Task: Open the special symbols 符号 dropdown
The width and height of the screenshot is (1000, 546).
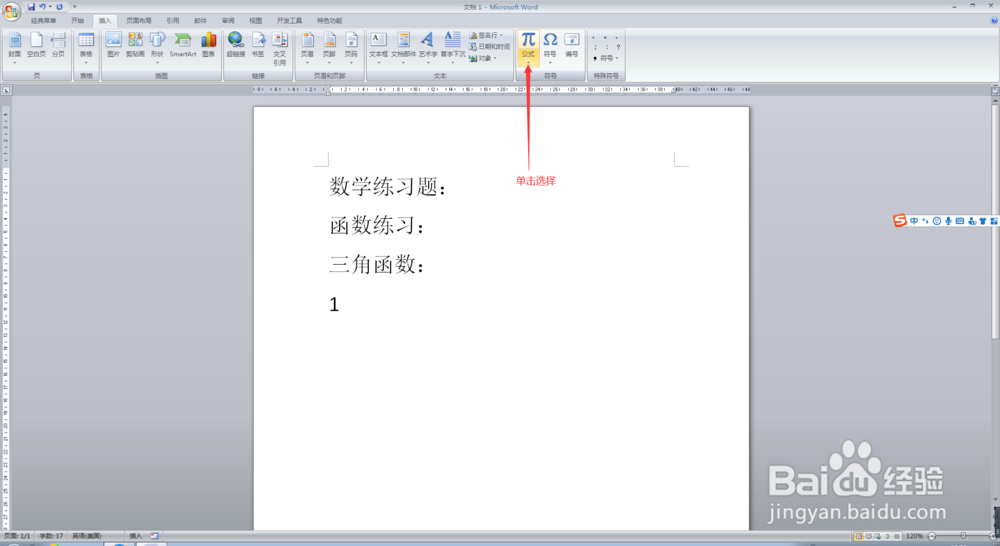Action: coord(606,58)
